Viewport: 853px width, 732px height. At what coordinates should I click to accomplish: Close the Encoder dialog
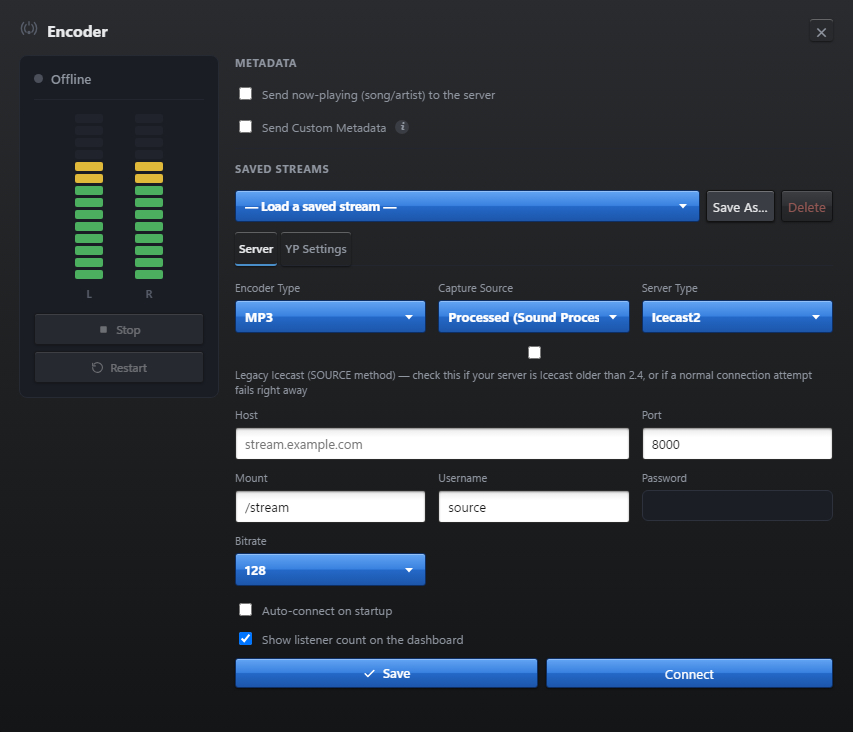tap(821, 32)
